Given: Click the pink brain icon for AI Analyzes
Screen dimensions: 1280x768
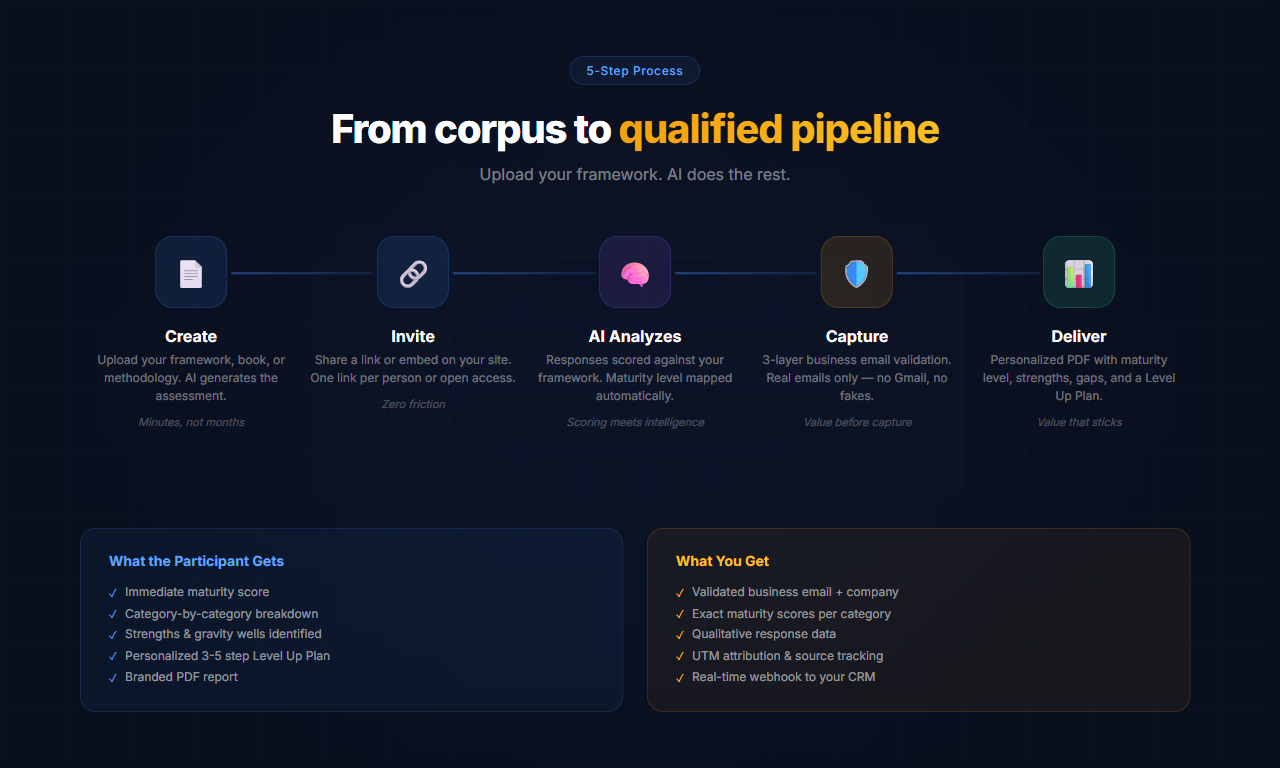Looking at the screenshot, I should [x=635, y=271].
